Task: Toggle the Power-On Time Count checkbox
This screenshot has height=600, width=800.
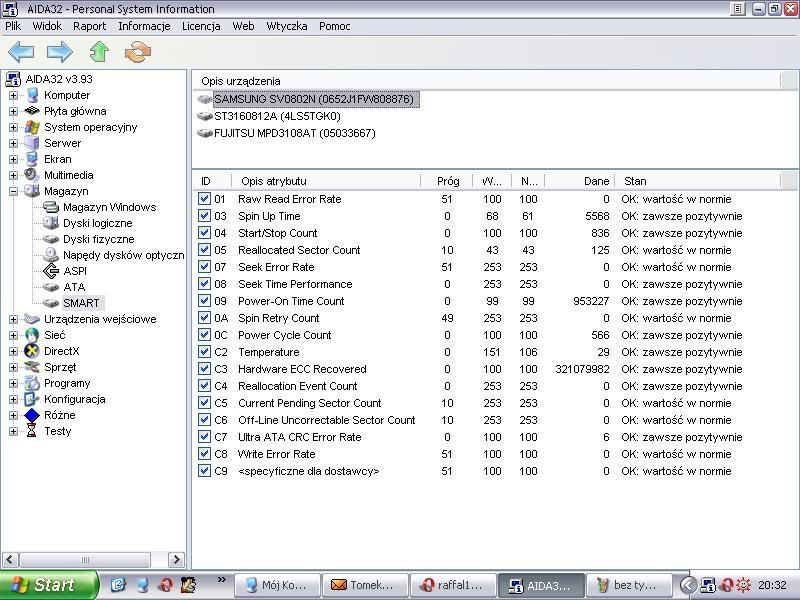Action: click(205, 301)
